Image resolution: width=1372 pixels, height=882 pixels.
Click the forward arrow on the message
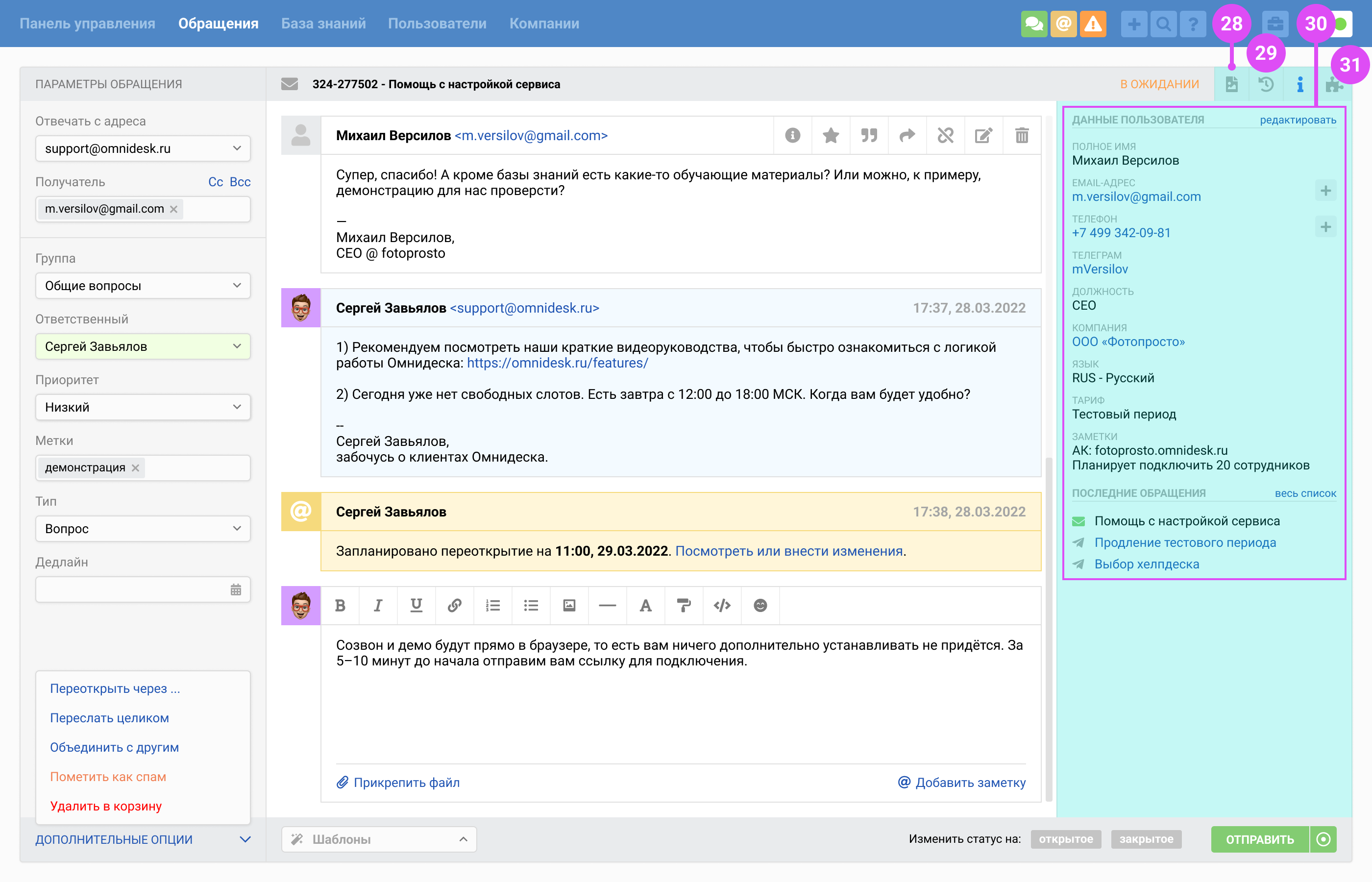tap(907, 136)
